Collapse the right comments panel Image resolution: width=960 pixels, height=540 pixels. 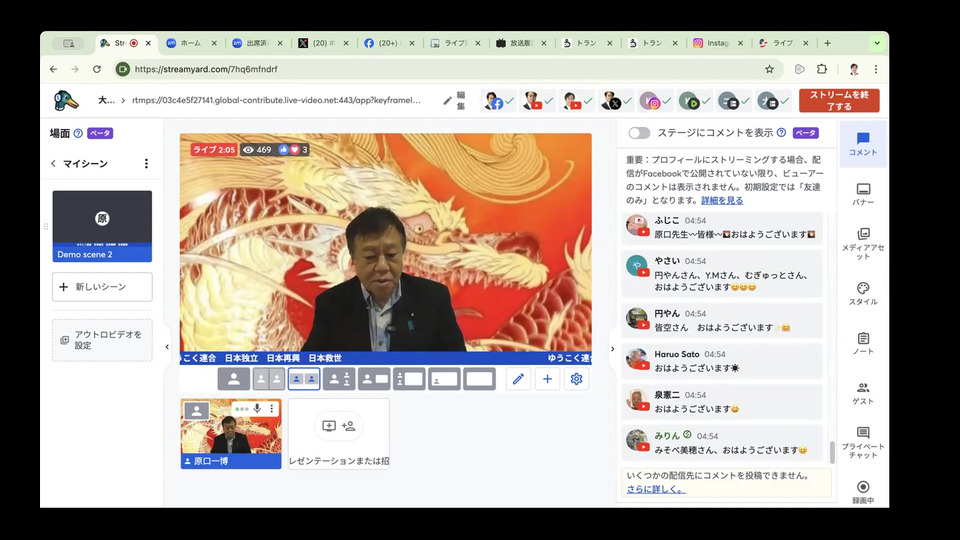pyautogui.click(x=612, y=349)
